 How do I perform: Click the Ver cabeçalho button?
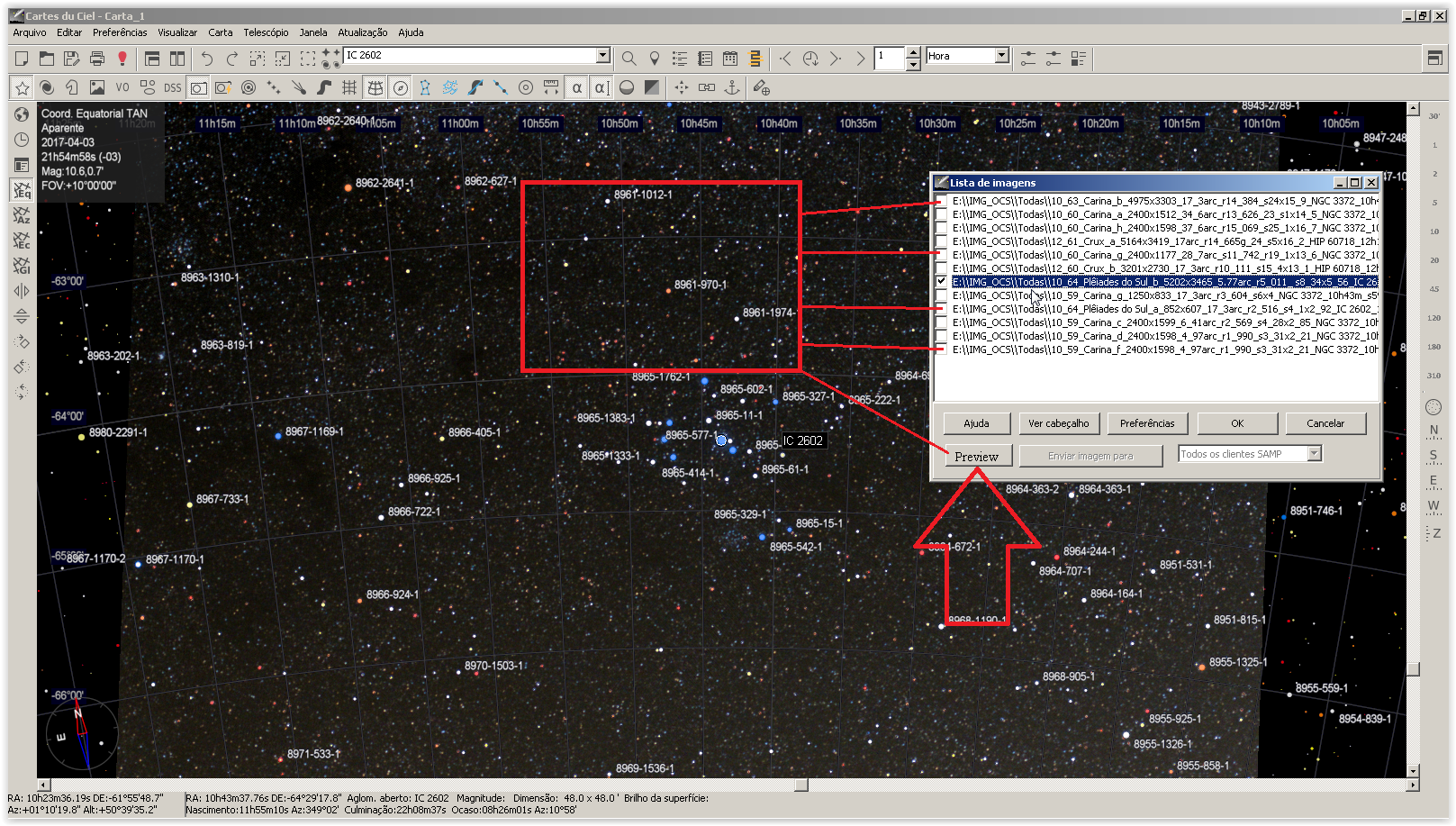1059,423
